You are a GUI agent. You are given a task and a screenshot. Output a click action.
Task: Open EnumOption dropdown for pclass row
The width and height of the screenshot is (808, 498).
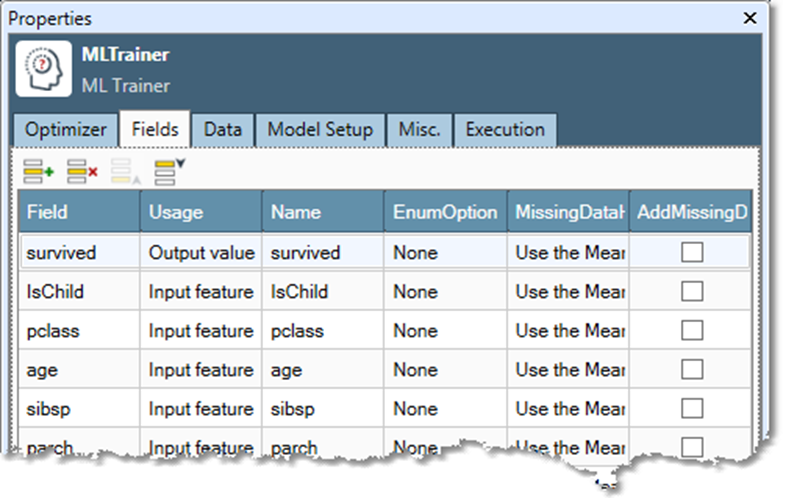pyautogui.click(x=445, y=331)
